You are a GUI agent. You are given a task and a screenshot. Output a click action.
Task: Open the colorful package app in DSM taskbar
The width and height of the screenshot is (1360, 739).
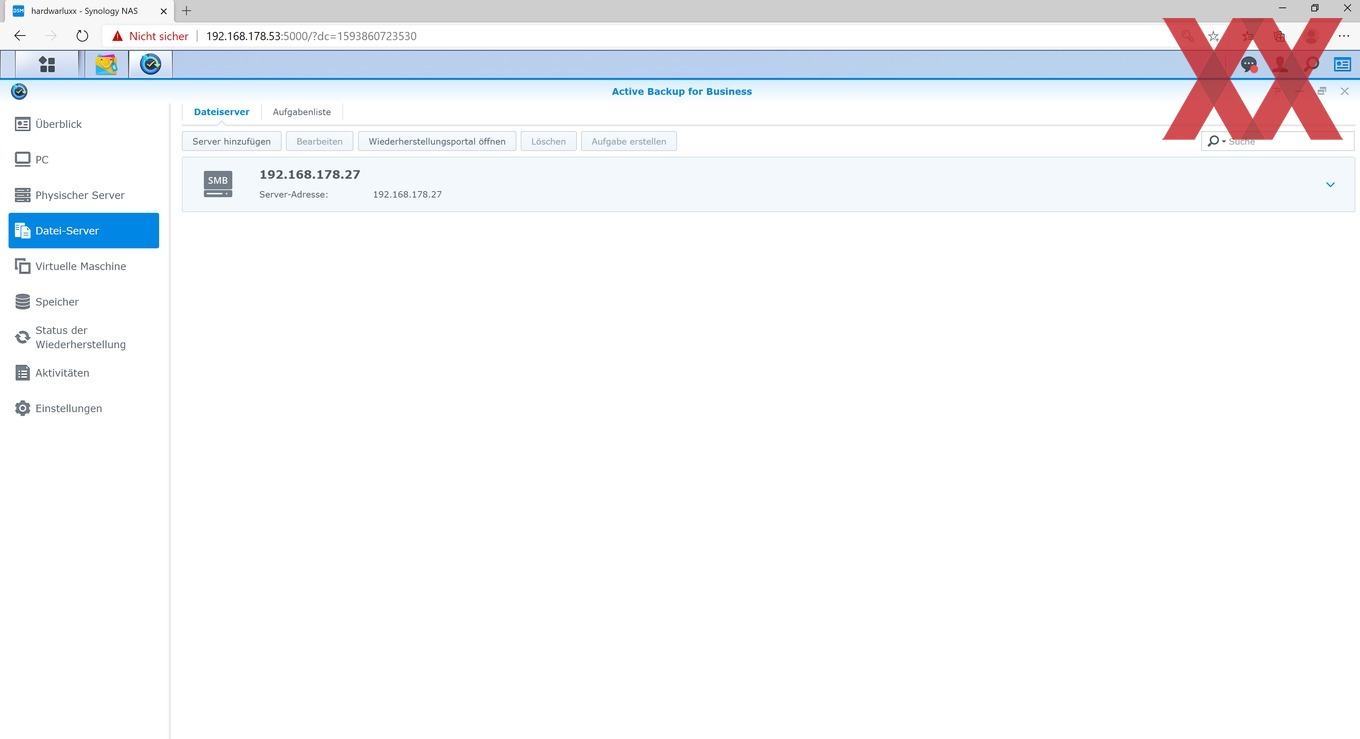tap(106, 65)
